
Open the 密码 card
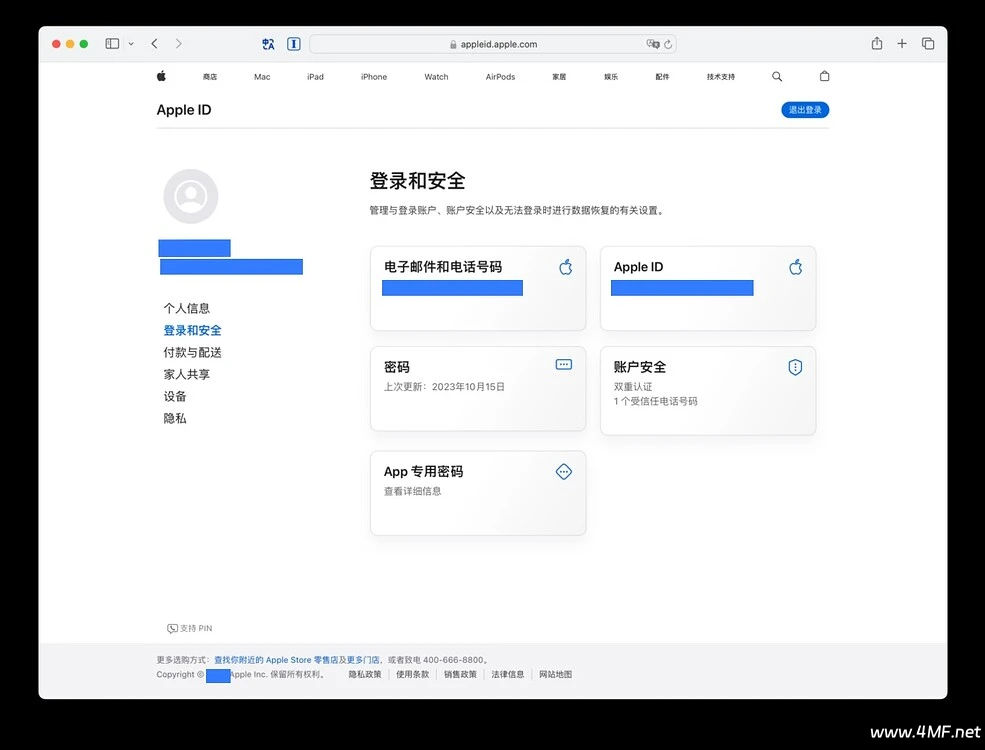coord(478,389)
